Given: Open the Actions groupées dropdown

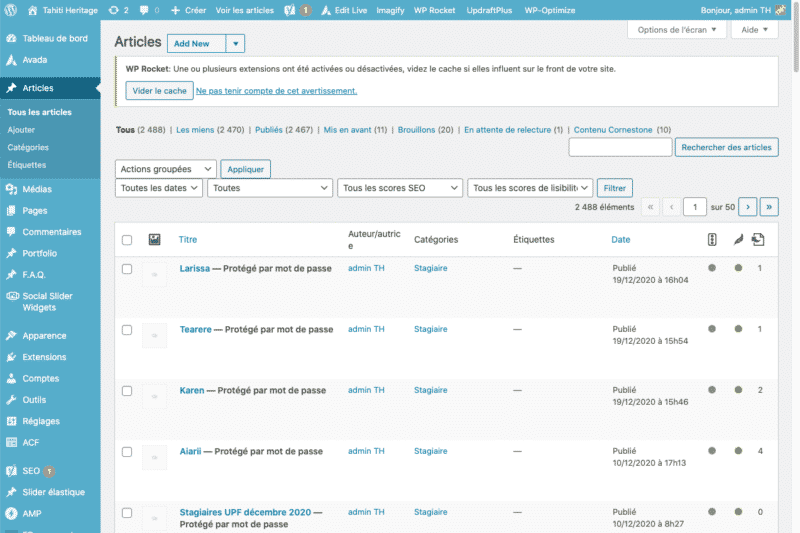Looking at the screenshot, I should click(166, 169).
